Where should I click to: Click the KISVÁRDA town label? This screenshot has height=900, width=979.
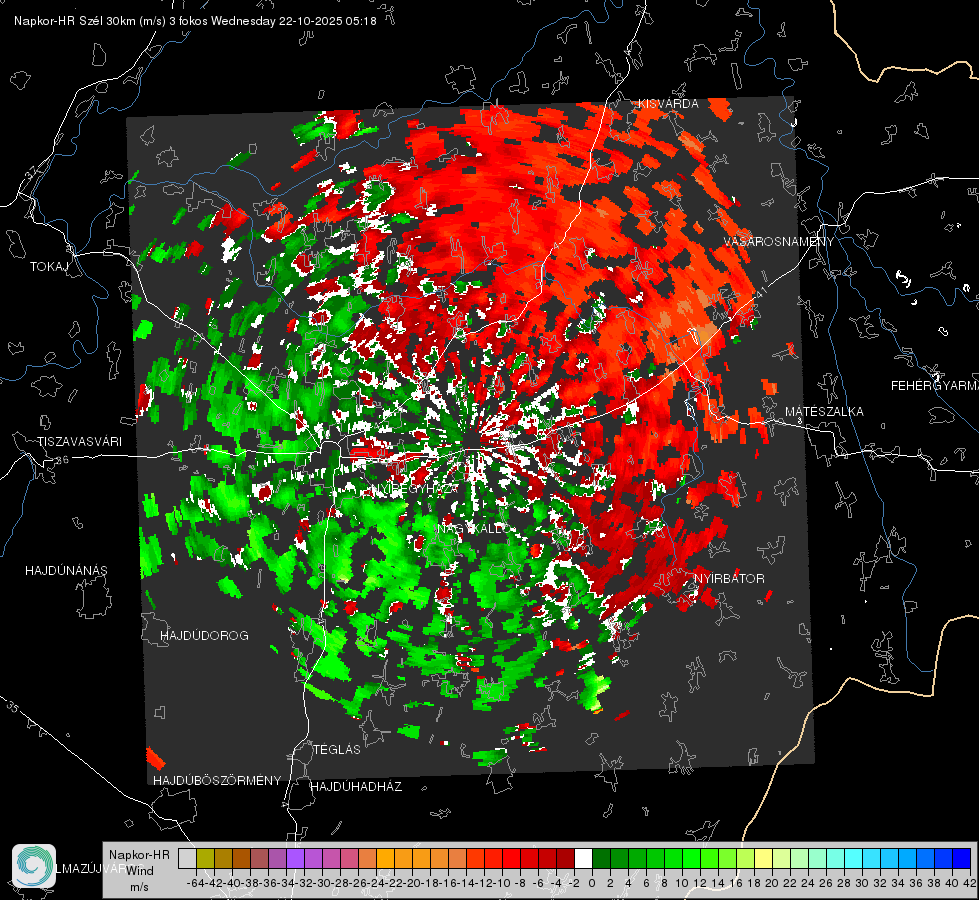668,104
